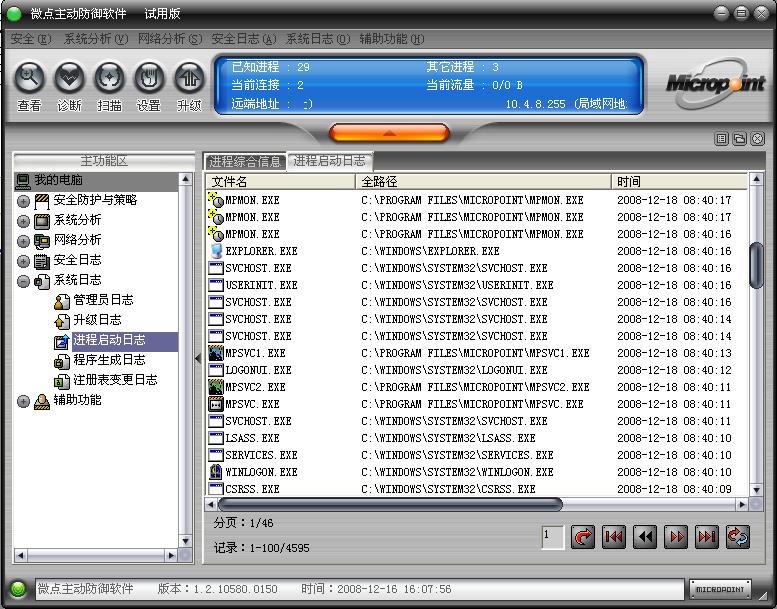Viewport: 777px width, 609px height.
Task: Click the page number input field
Action: click(x=553, y=537)
